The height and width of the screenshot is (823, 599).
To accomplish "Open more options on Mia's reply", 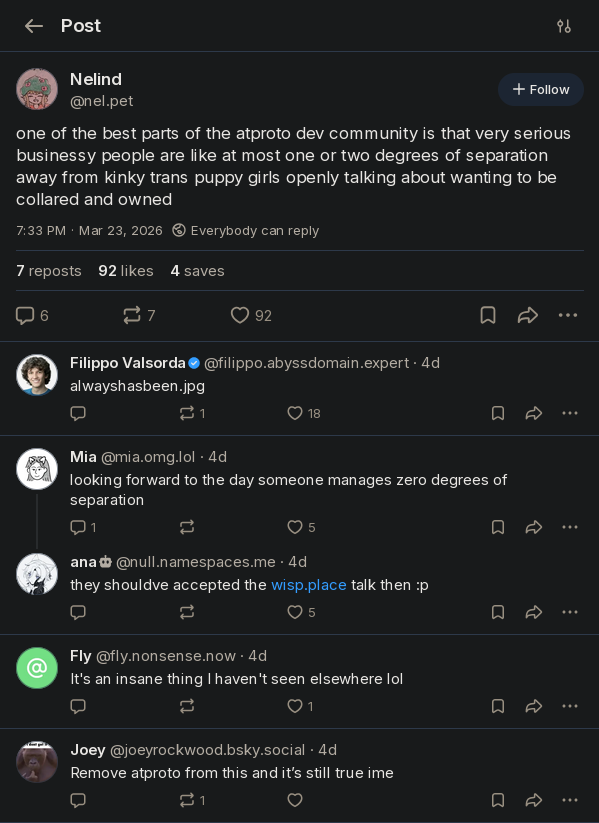I will click(x=570, y=527).
